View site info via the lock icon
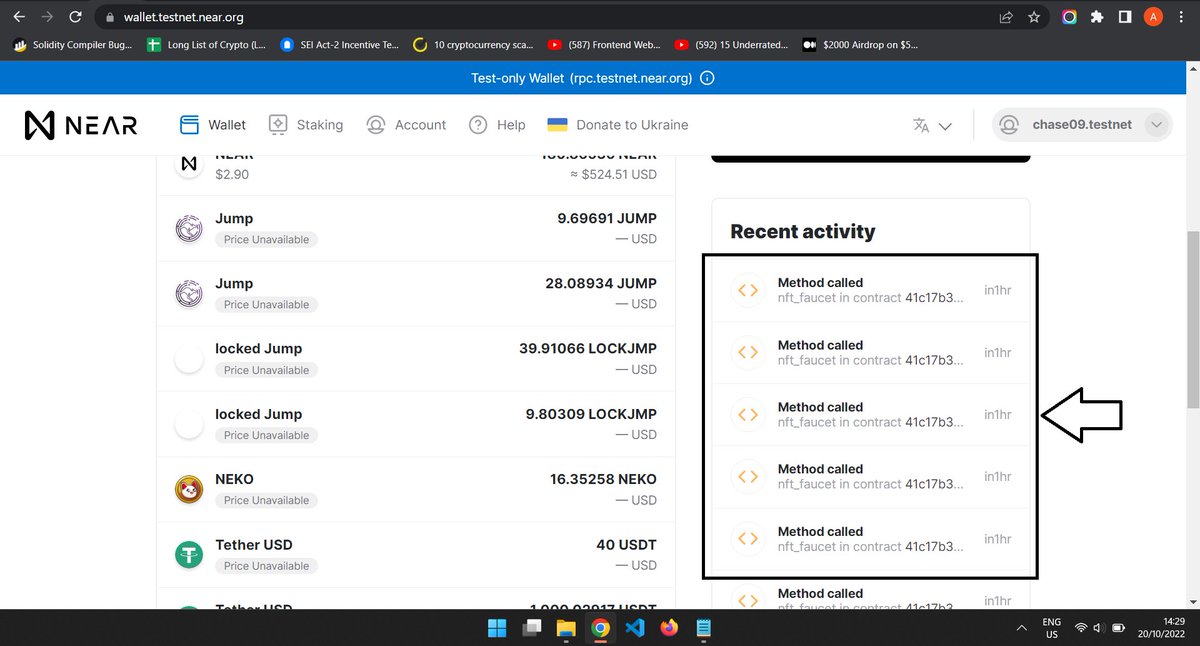 tap(111, 17)
